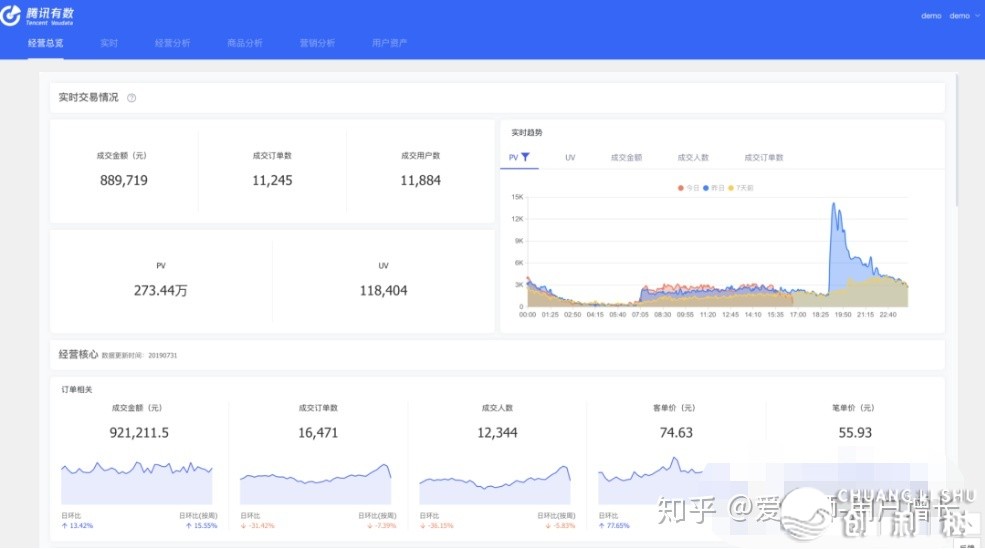Image resolution: width=985 pixels, height=549 pixels.
Task: Expand the demo account dropdown arrow
Action: pos(977,16)
